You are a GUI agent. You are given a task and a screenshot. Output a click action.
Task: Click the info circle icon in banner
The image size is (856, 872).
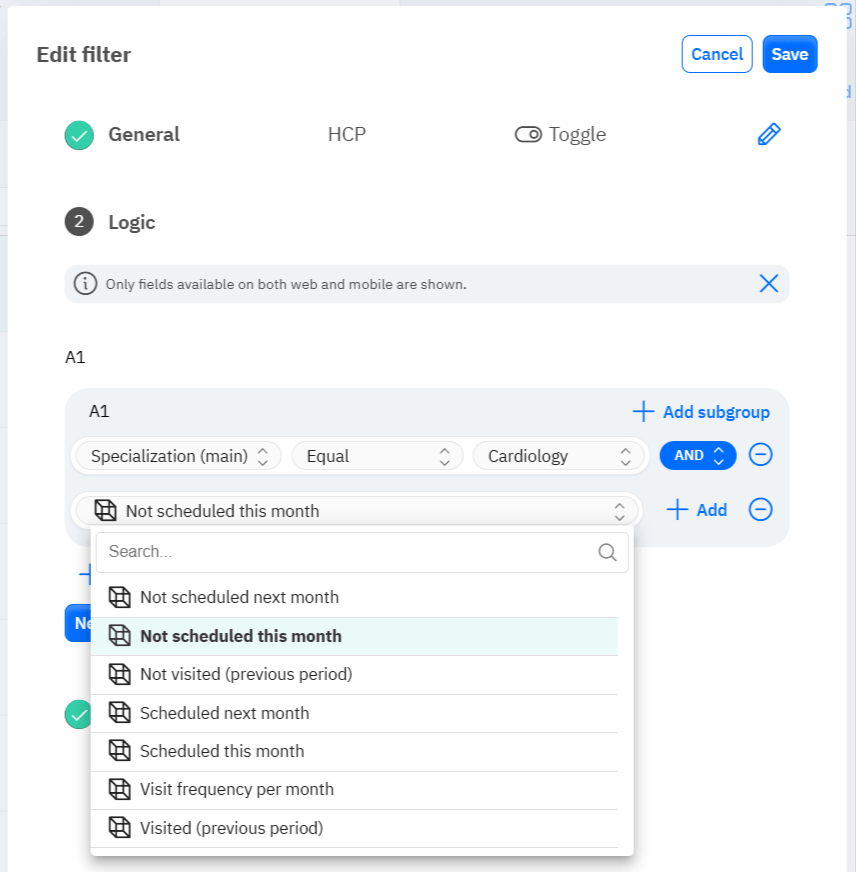coord(85,284)
